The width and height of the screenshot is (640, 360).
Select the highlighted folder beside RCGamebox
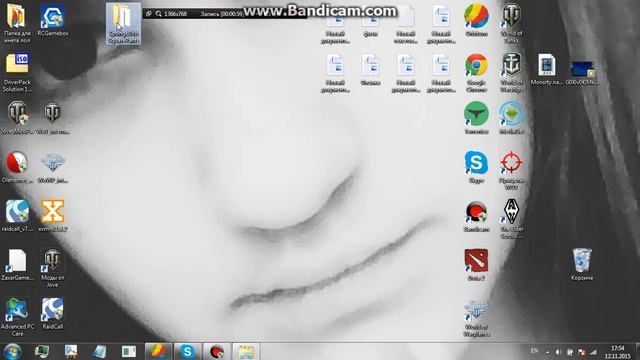tap(123, 24)
